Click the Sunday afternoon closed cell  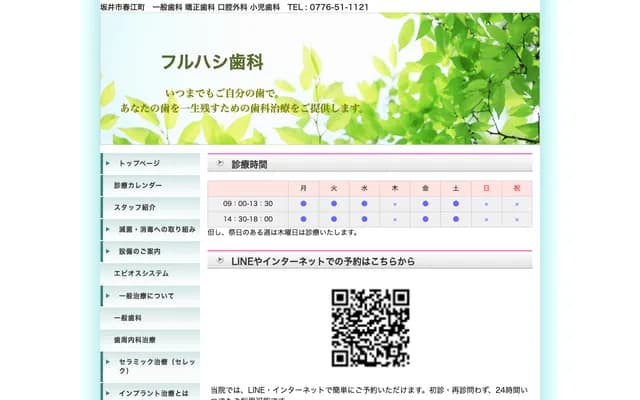click(x=486, y=219)
